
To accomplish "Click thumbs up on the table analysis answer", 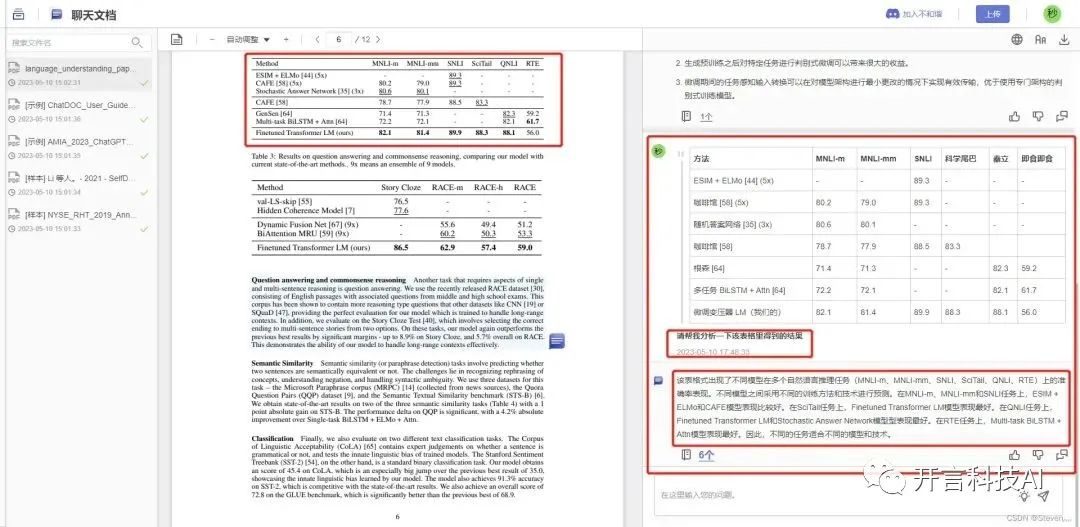I will pos(1015,455).
